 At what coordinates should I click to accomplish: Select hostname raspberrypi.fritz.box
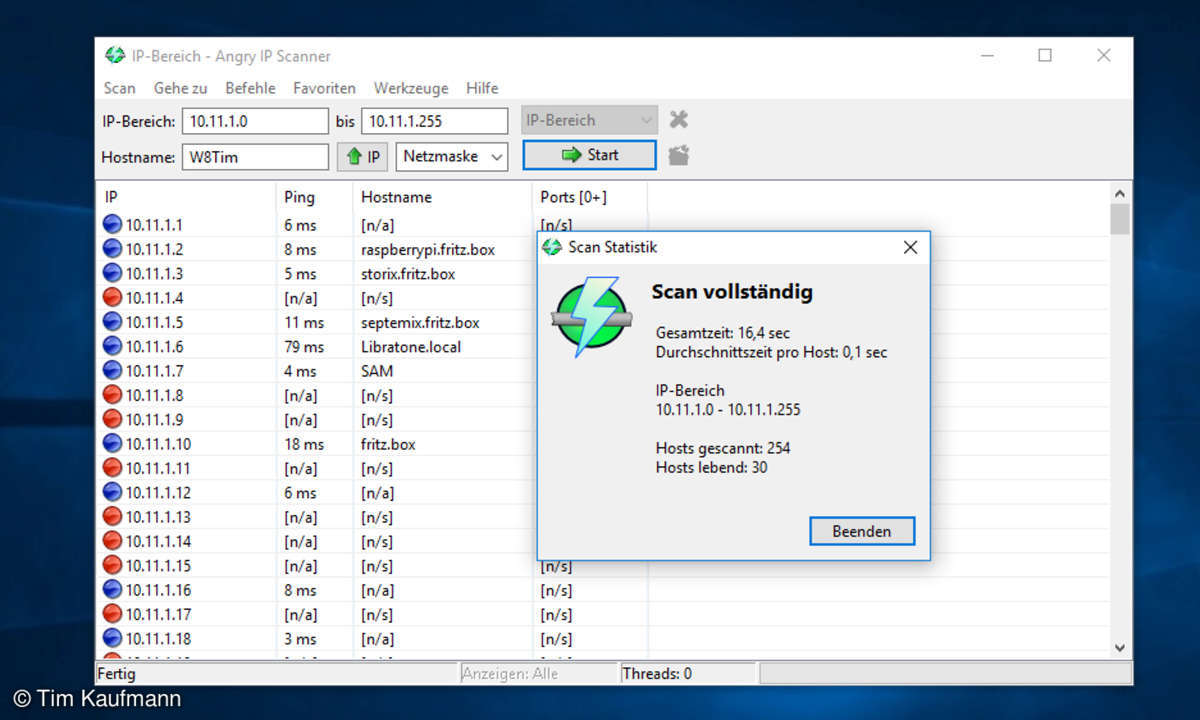[428, 249]
